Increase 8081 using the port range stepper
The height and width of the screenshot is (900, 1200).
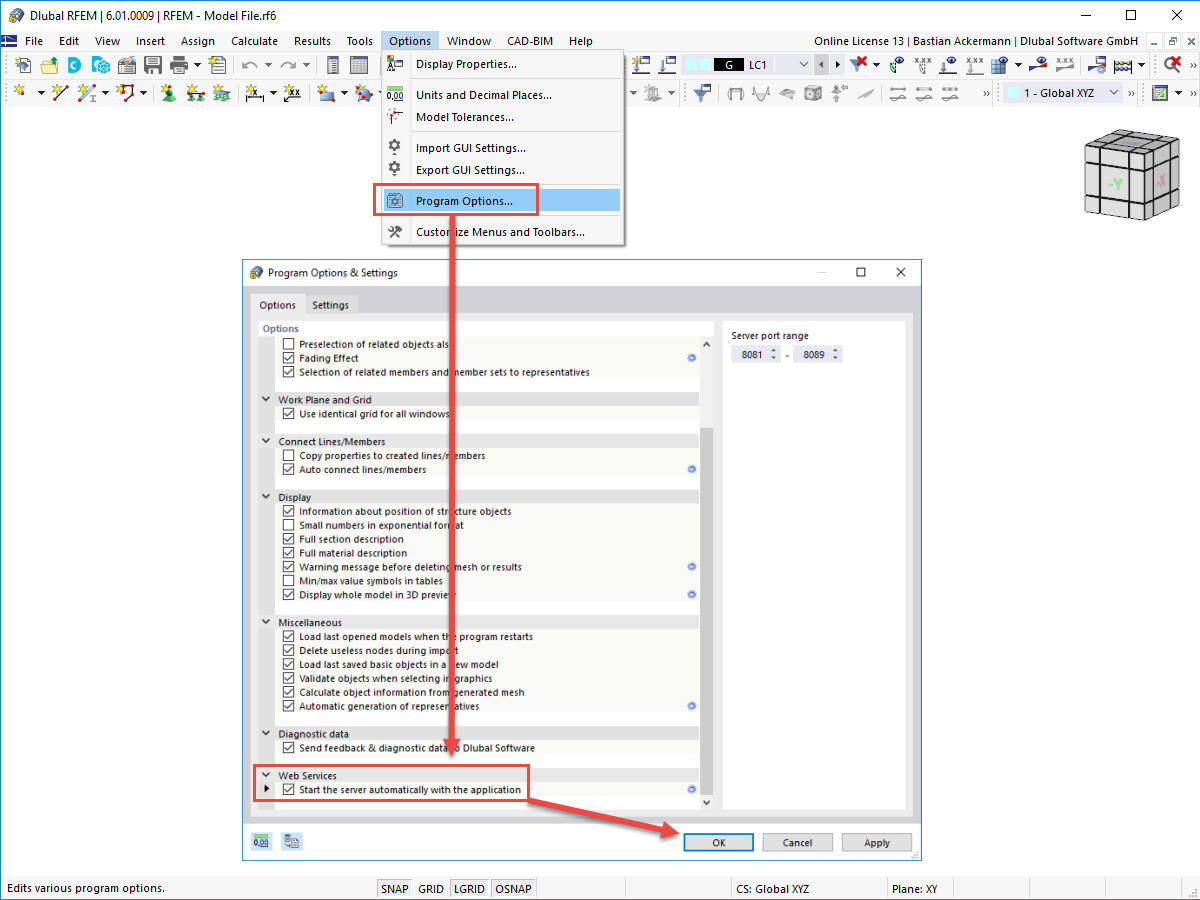pos(772,349)
